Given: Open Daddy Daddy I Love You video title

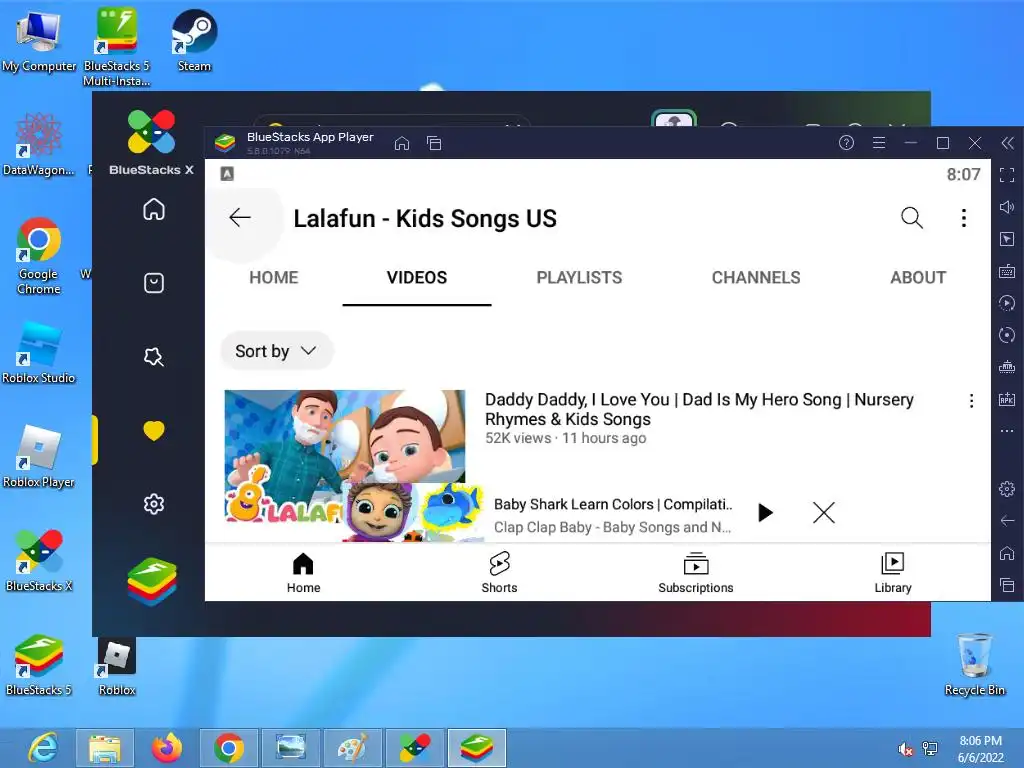Looking at the screenshot, I should coord(699,409).
